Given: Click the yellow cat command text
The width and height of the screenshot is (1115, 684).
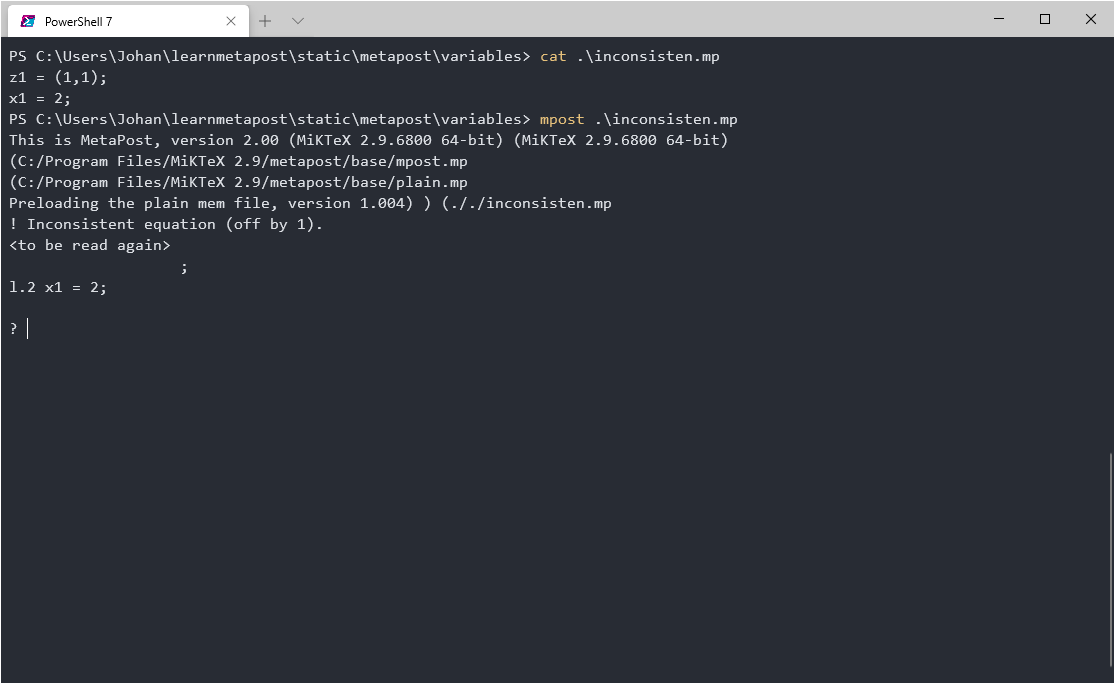Looking at the screenshot, I should coord(553,56).
